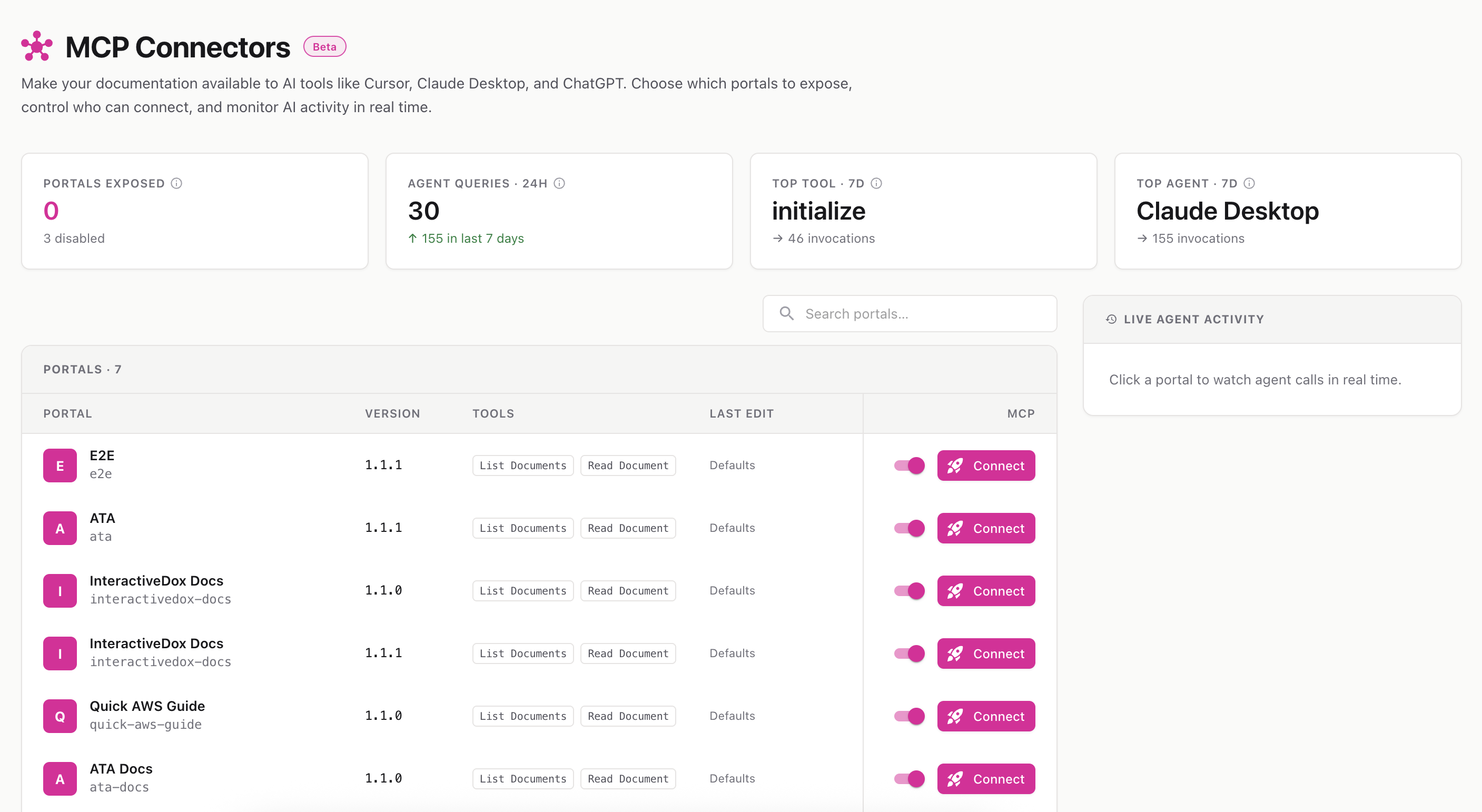
Task: Select the E avatar of the E2E portal
Action: point(60,465)
